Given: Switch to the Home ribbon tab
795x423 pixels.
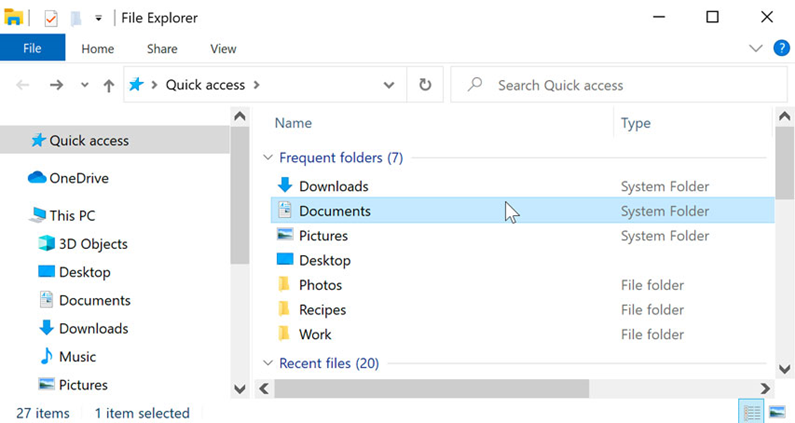Looking at the screenshot, I should [97, 49].
